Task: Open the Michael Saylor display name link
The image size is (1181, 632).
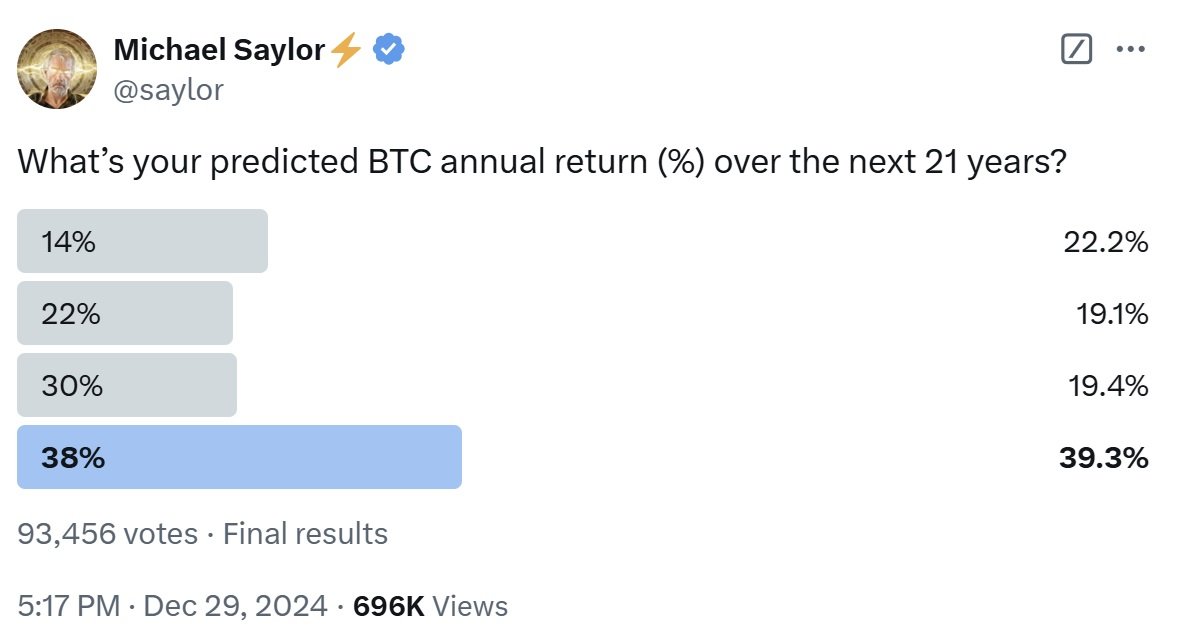Action: pyautogui.click(x=220, y=49)
